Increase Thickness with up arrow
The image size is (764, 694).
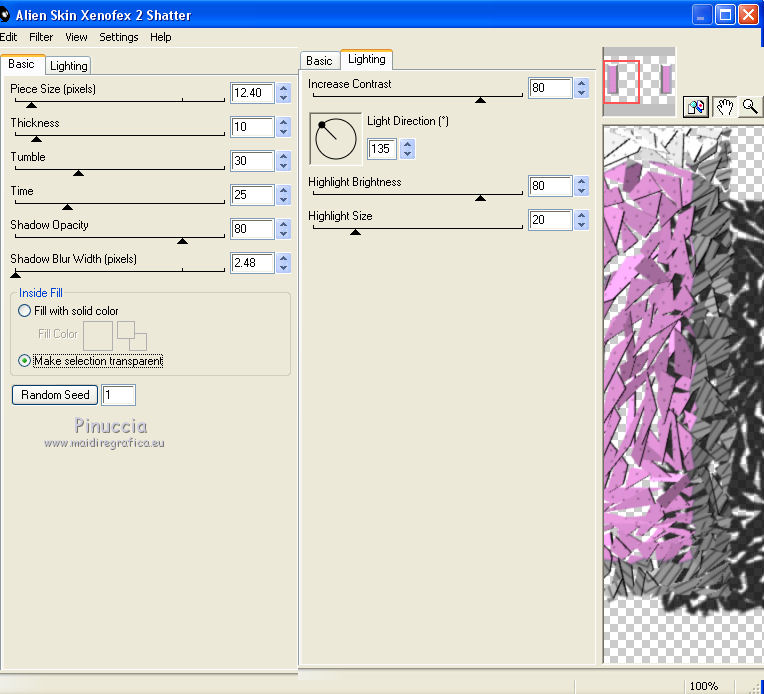[284, 122]
